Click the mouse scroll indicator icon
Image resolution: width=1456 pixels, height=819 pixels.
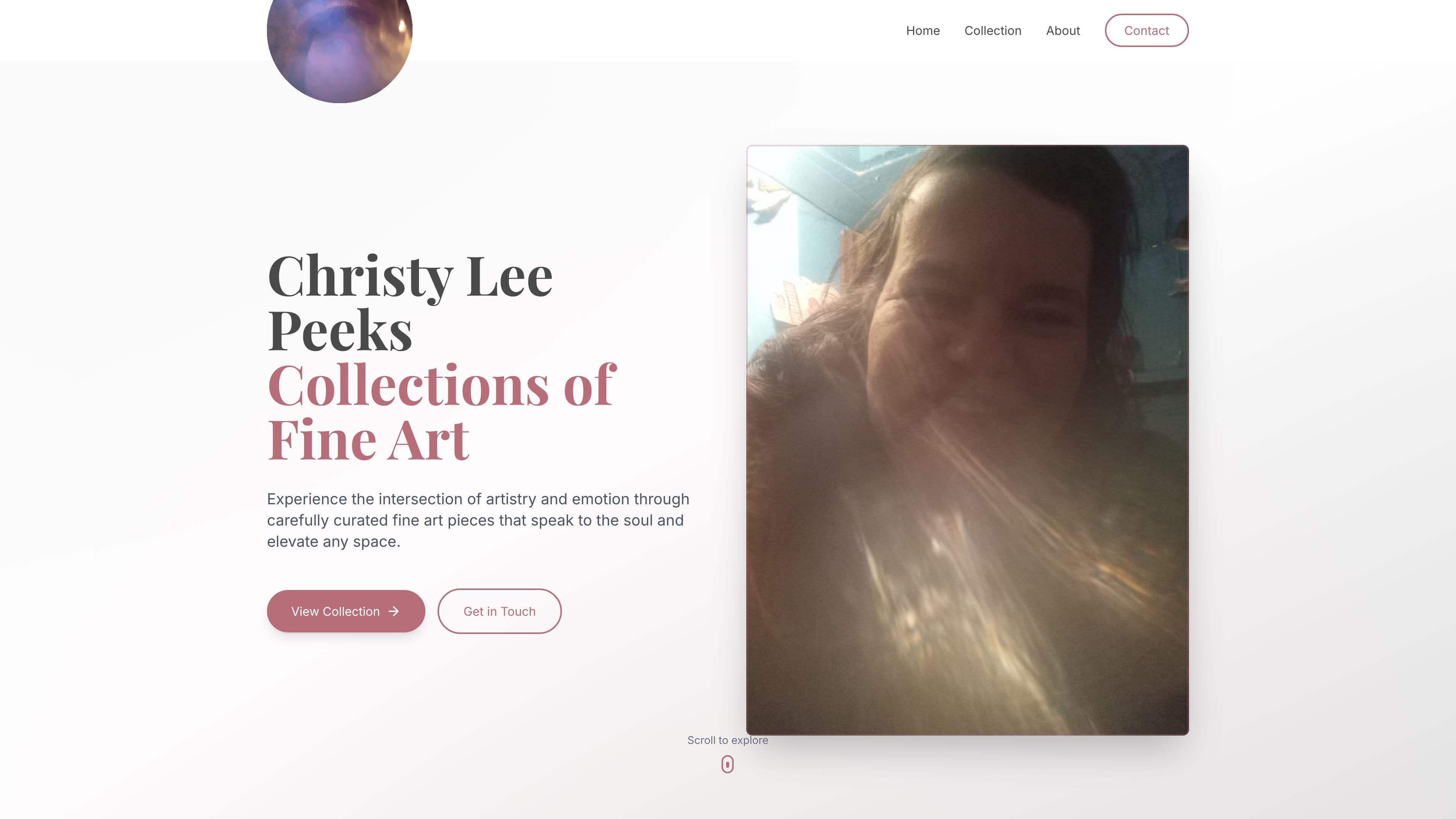[x=728, y=764]
